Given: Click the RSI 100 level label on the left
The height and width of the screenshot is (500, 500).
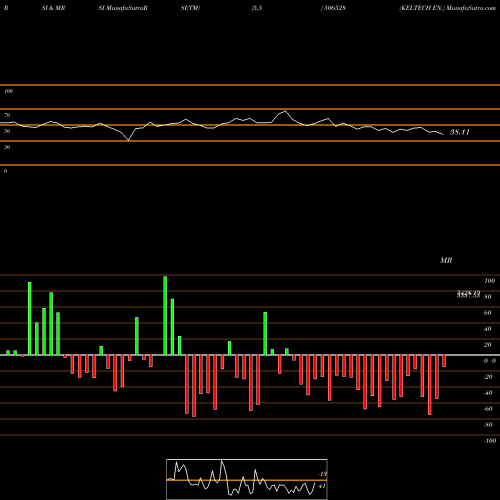Looking at the screenshot, I should pyautogui.click(x=8, y=91).
